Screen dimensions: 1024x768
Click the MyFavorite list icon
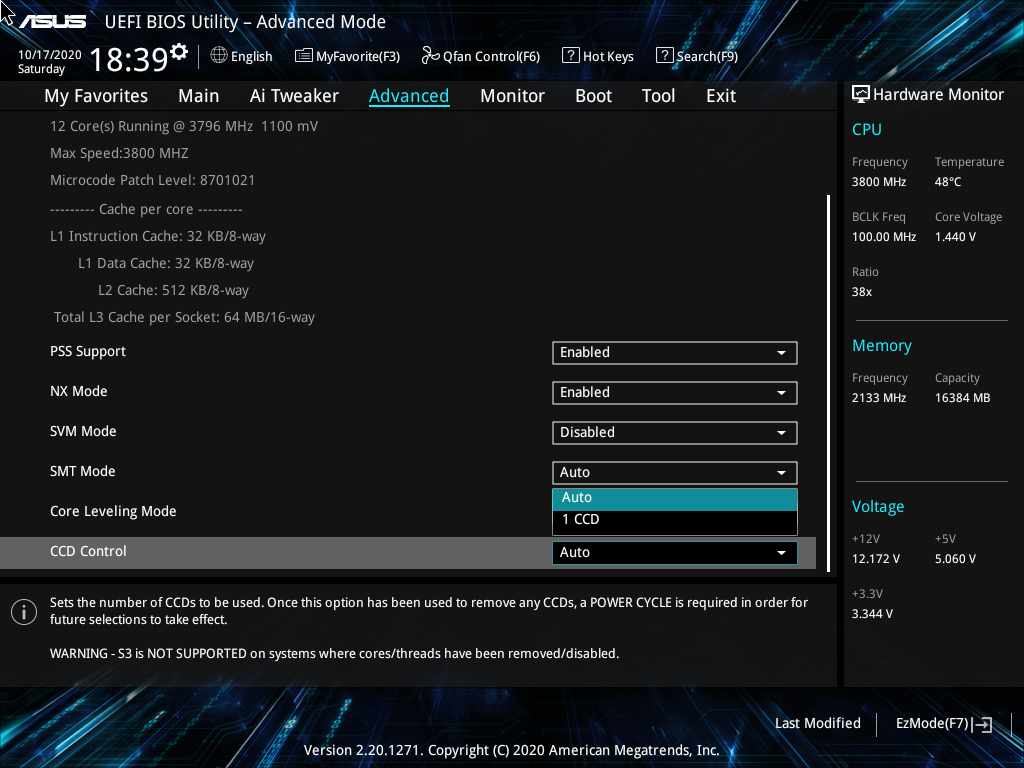coord(303,56)
